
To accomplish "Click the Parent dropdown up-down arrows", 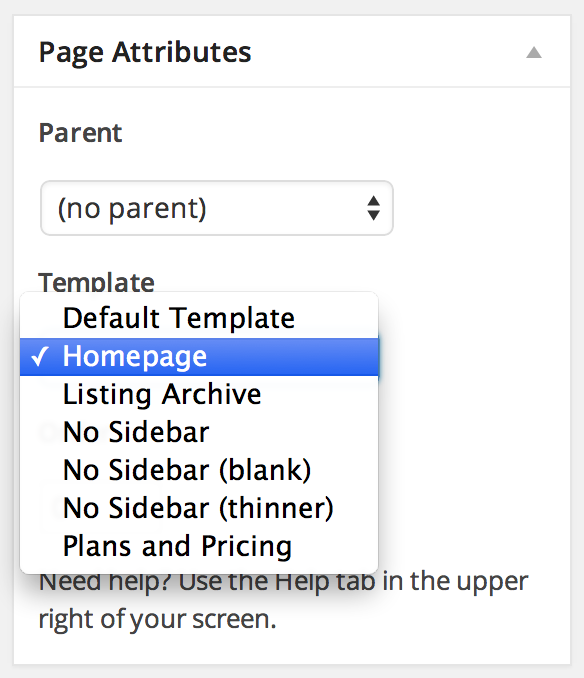I will pos(373,208).
